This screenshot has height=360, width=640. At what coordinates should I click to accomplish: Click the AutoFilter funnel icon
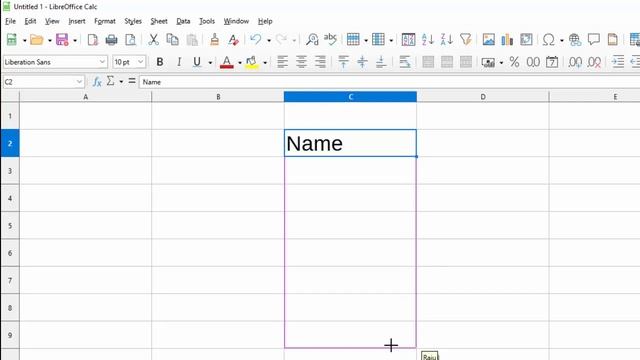(x=466, y=40)
